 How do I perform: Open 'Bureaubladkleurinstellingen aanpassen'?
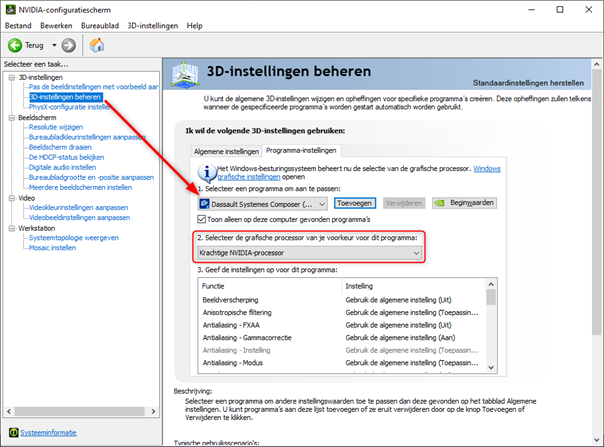pyautogui.click(x=87, y=137)
